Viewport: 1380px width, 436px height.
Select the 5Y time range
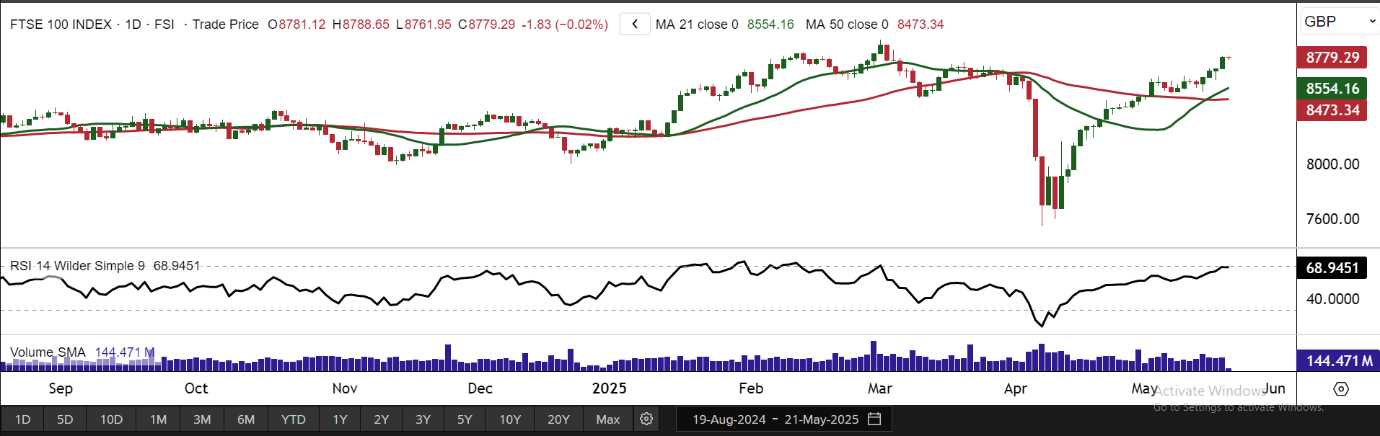pos(464,419)
